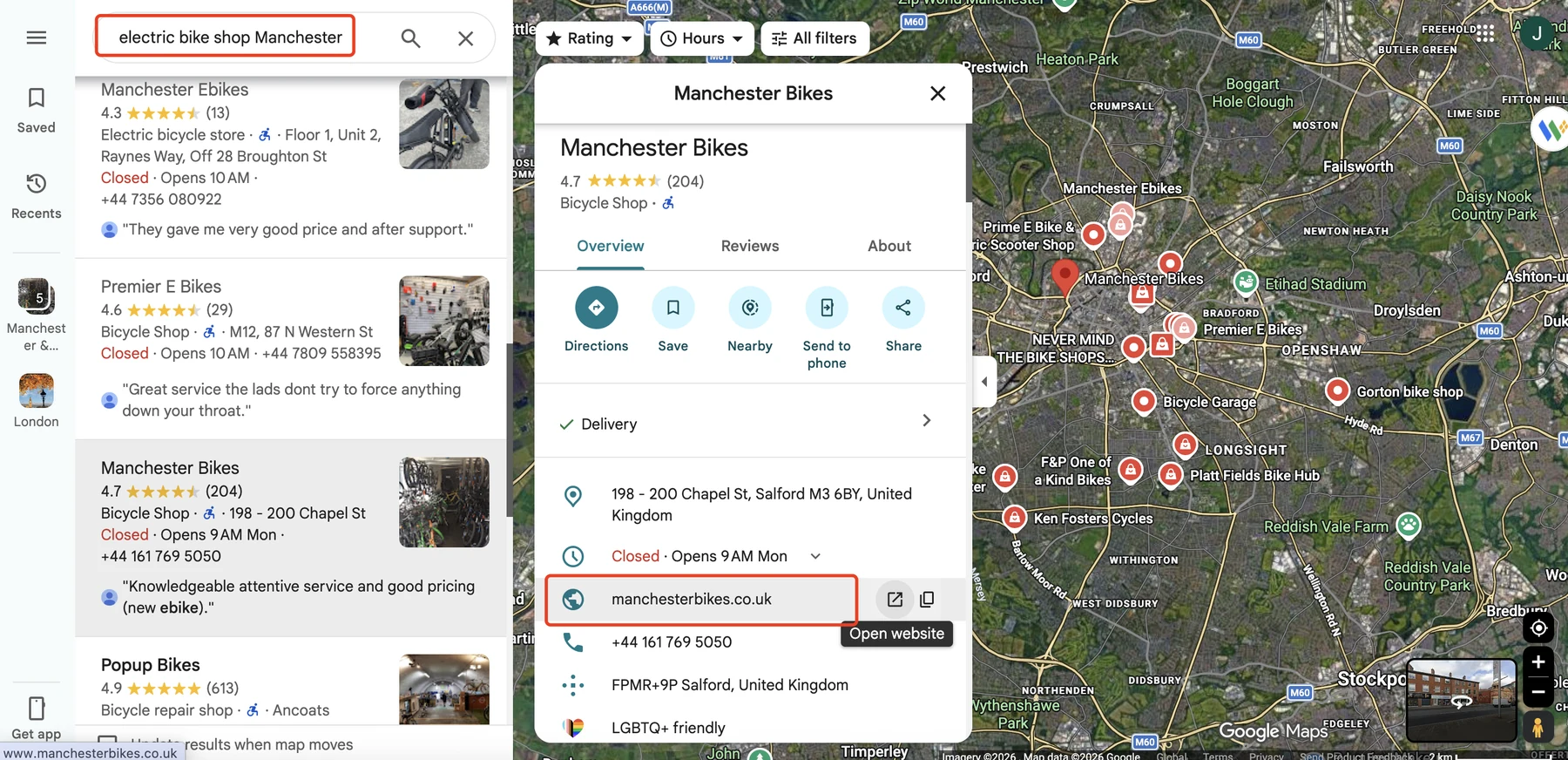This screenshot has width=1568, height=760.
Task: Expand the Hours filter dropdown
Action: [702, 38]
